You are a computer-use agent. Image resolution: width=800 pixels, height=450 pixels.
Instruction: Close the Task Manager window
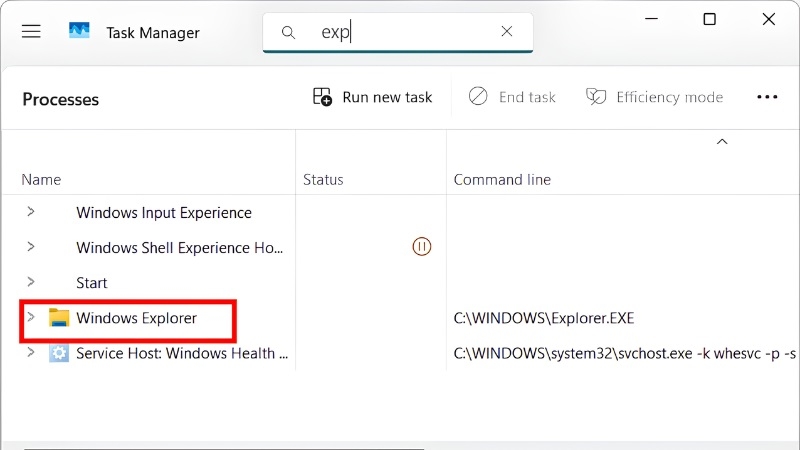(x=768, y=19)
